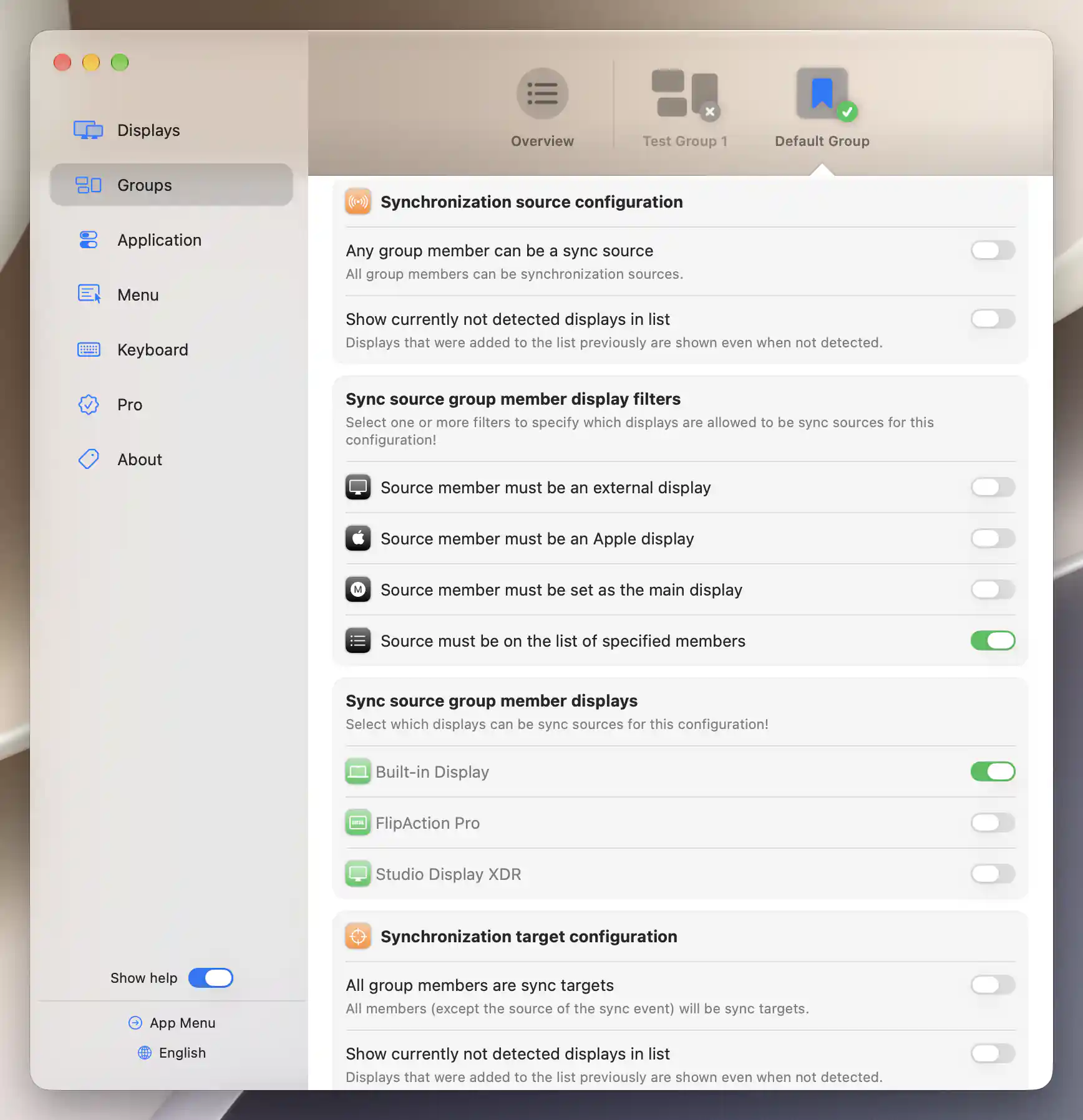Enable Source member must be an external display
Screen dimensions: 1083x1120
pos(993,488)
